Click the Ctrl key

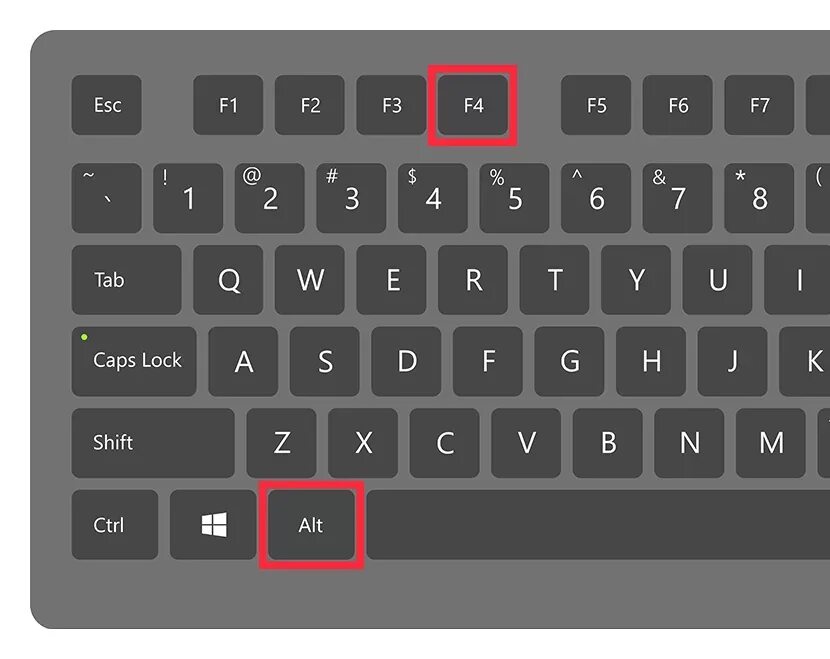point(115,525)
